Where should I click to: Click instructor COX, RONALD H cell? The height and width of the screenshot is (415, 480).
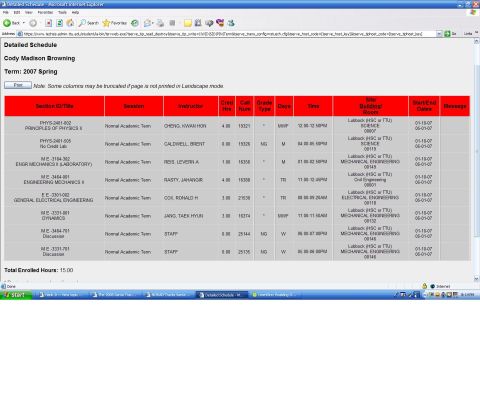click(x=191, y=198)
